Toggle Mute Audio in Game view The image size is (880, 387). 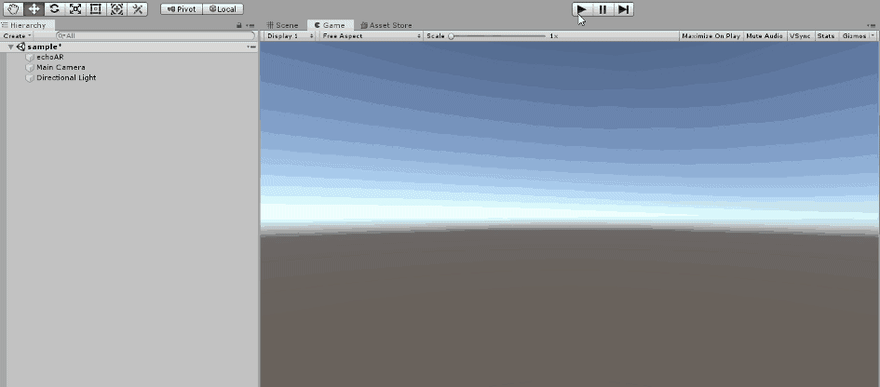coord(764,36)
